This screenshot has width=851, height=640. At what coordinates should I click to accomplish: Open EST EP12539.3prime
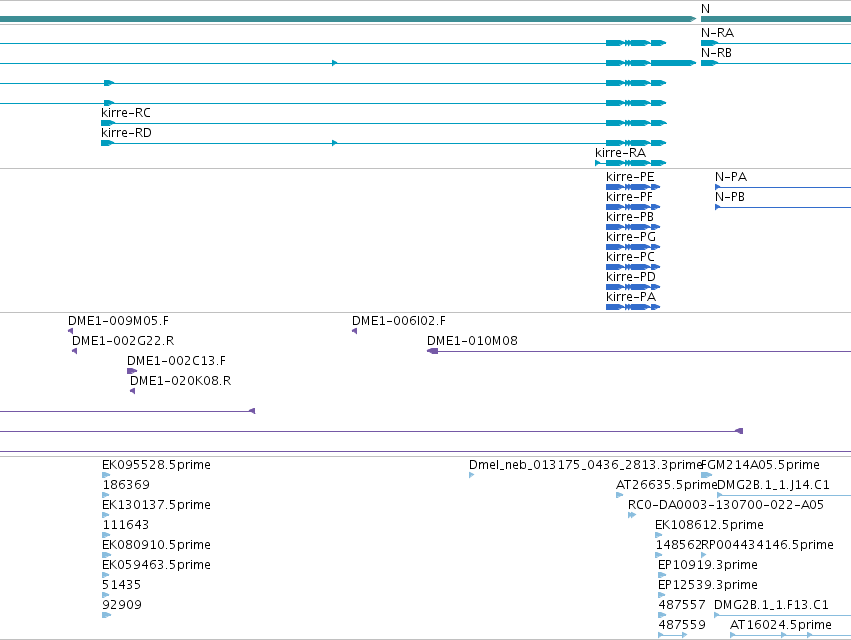pos(708,585)
